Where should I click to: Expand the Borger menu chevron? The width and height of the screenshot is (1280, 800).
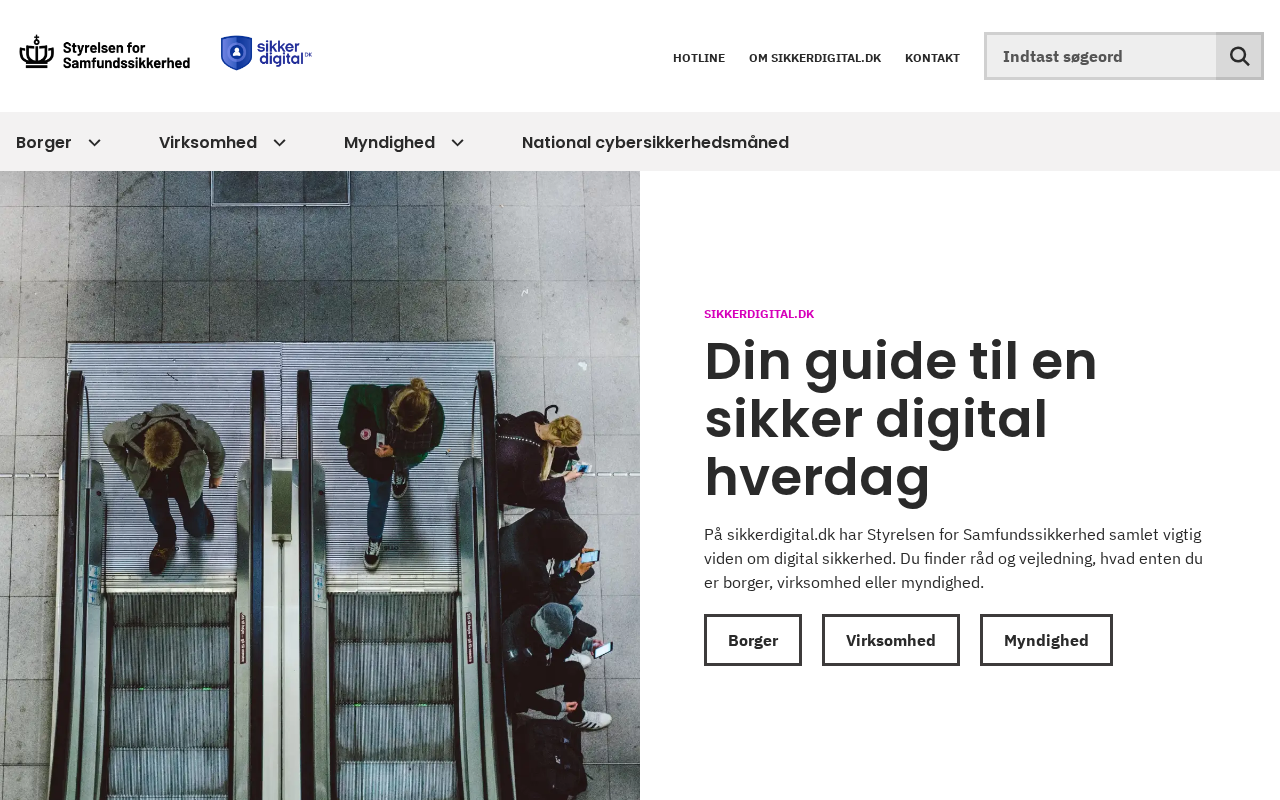(x=94, y=142)
